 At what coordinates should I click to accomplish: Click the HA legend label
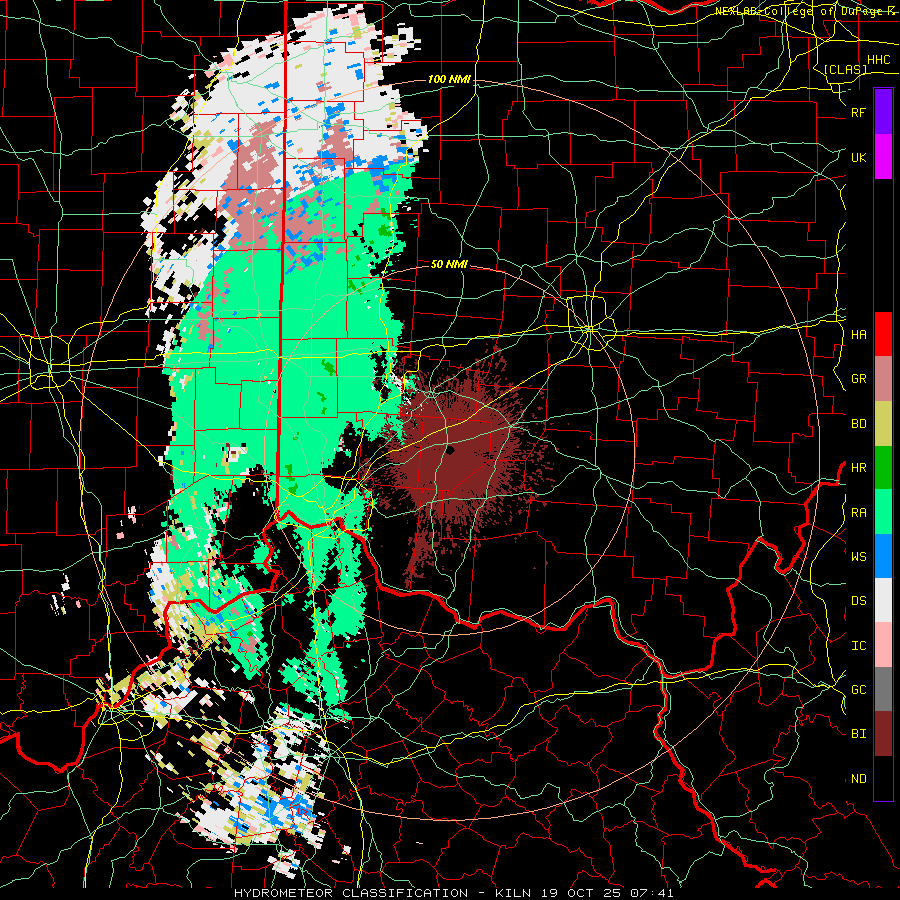coord(858,335)
